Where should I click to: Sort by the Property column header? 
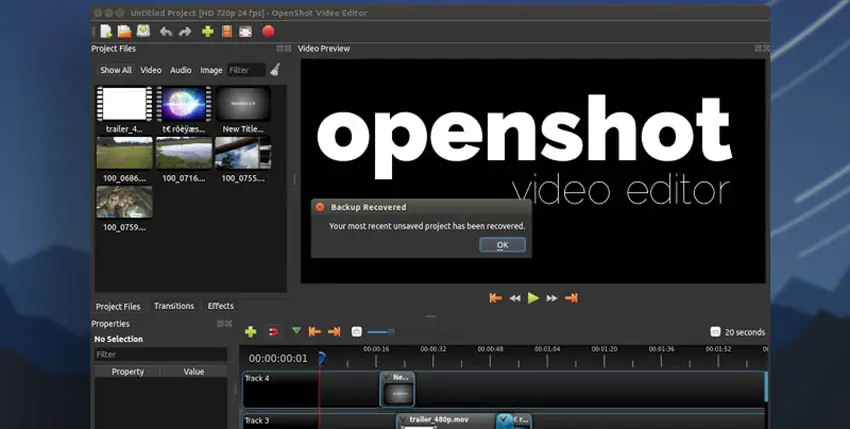point(127,372)
